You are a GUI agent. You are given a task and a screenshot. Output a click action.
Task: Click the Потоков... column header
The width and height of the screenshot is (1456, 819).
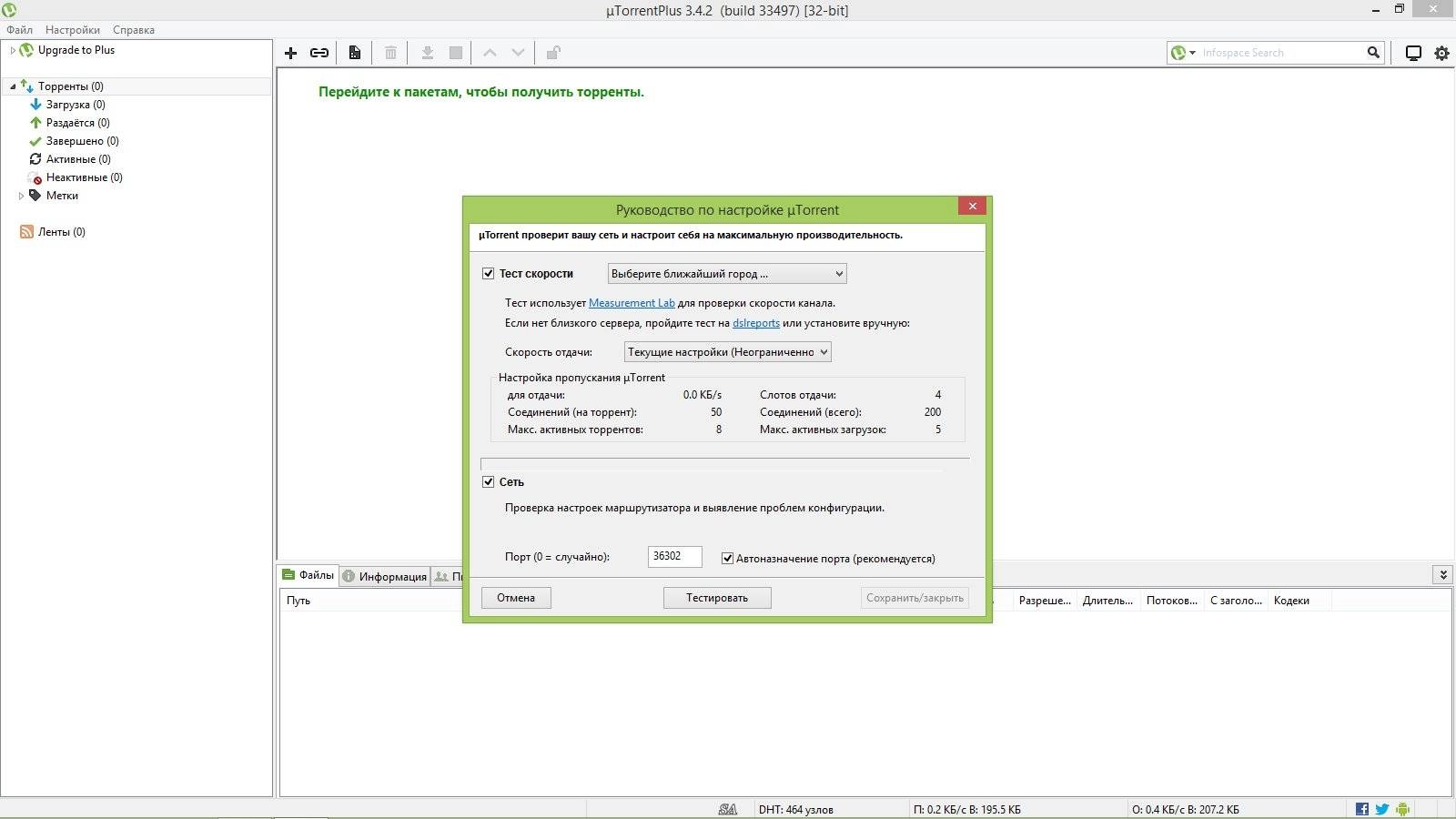(1172, 601)
